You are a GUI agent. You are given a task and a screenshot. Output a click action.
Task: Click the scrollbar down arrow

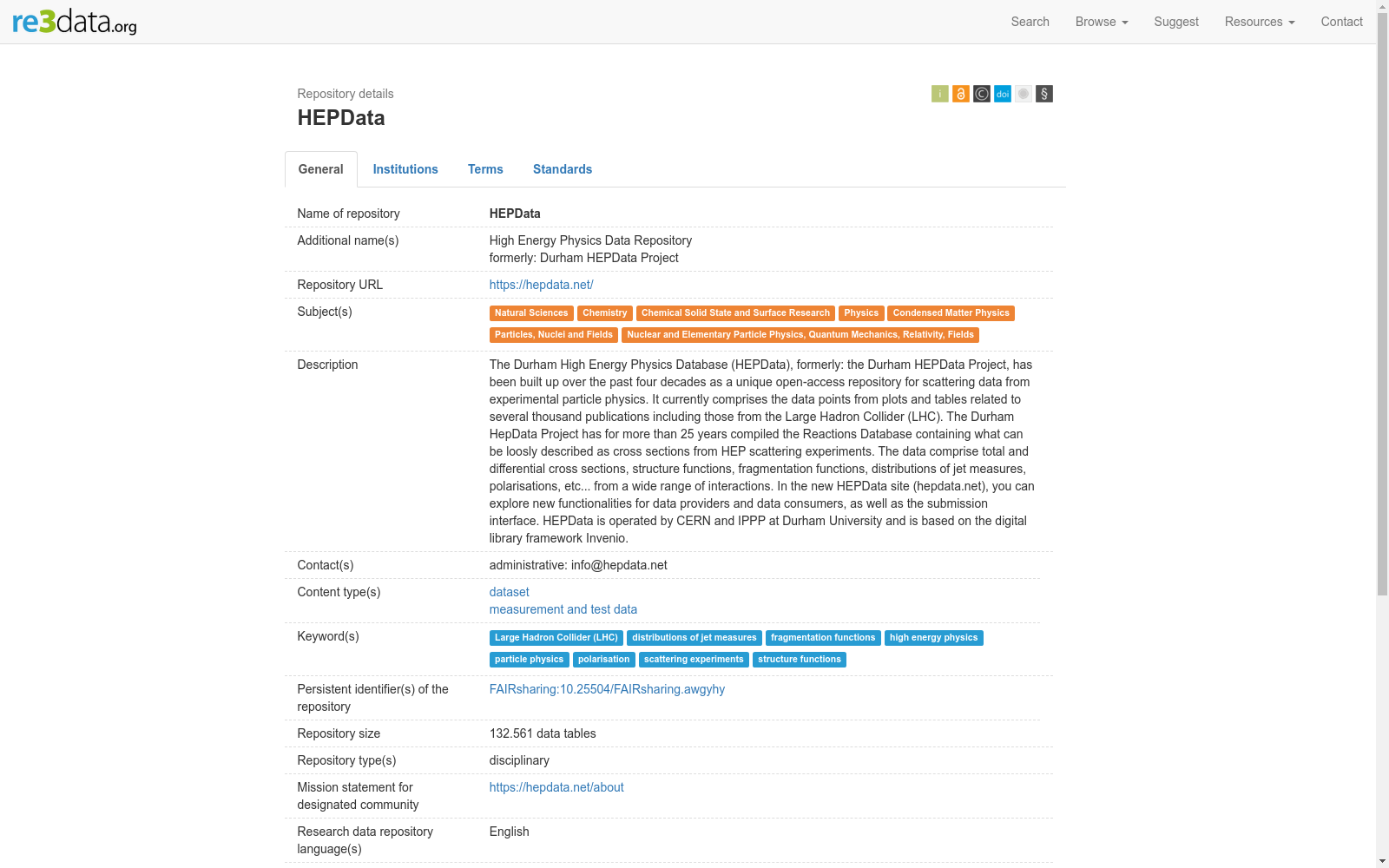click(x=1382, y=861)
